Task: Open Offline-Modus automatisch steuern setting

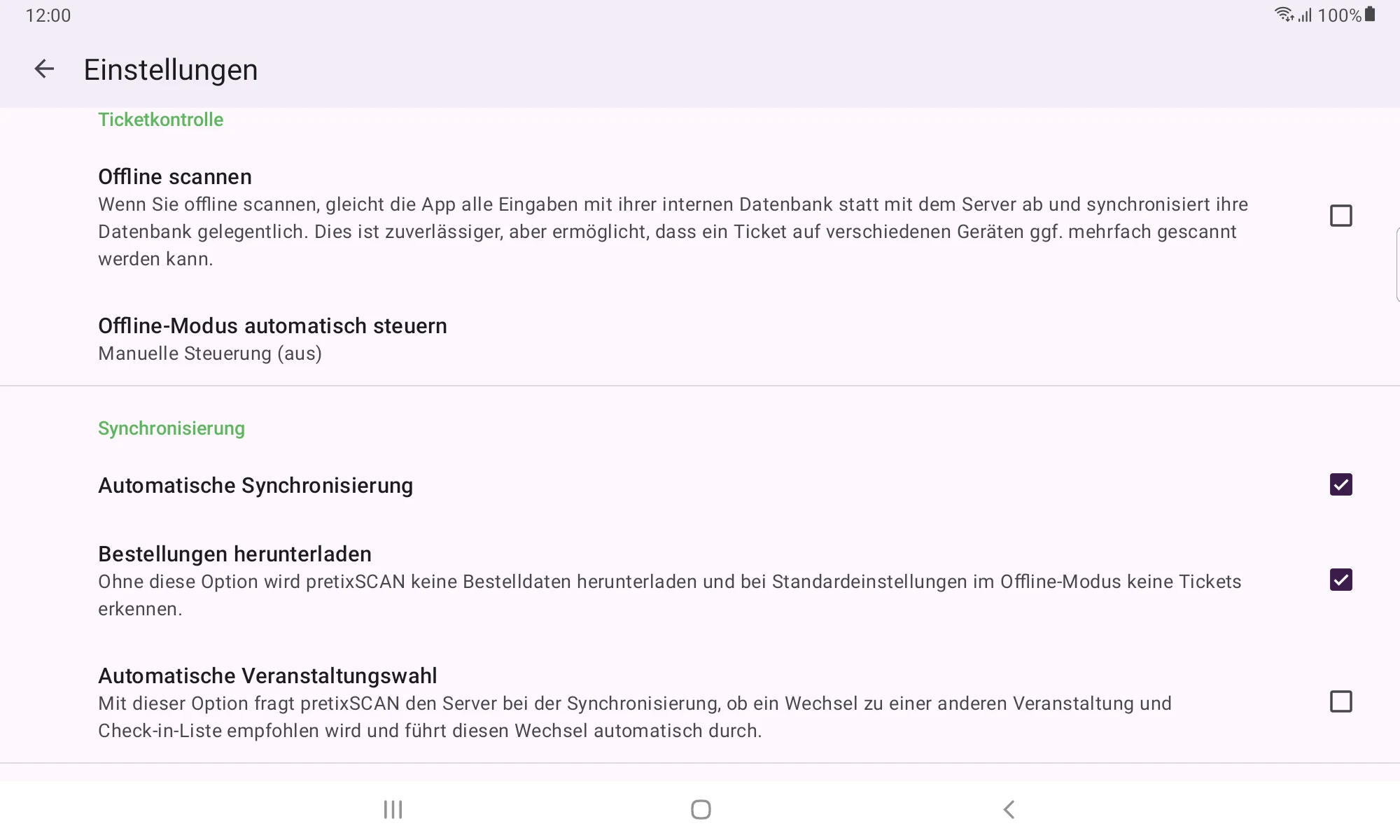Action: click(x=700, y=339)
